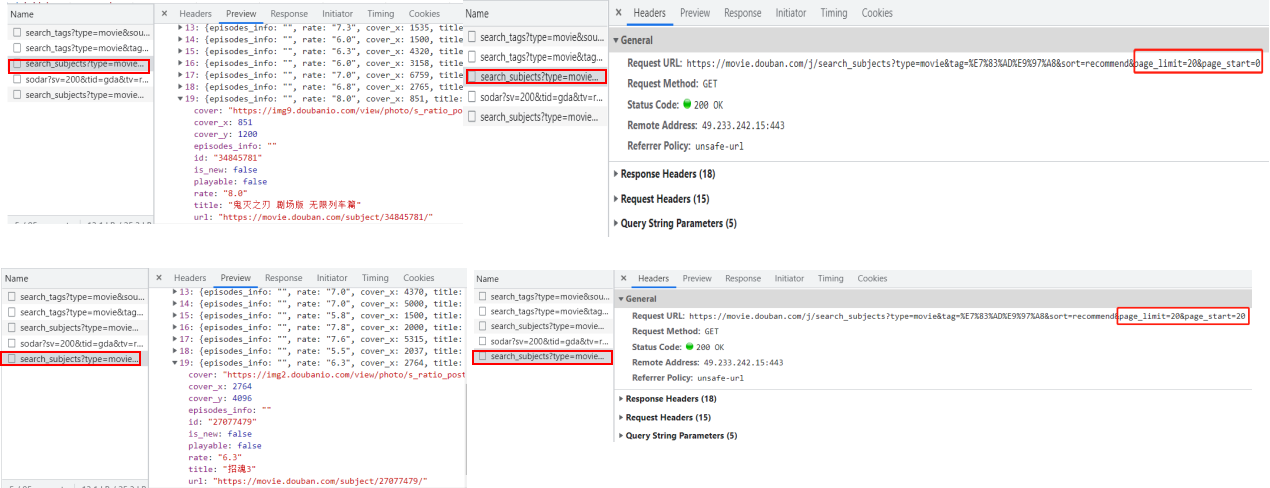Select request URL ending page_start=0
The image size is (1270, 488).
point(974,63)
